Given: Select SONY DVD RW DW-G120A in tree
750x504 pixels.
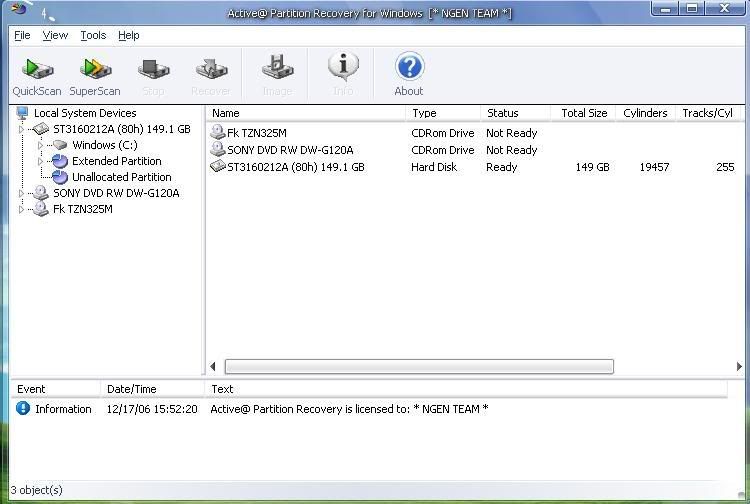Looking at the screenshot, I should [x=116, y=193].
